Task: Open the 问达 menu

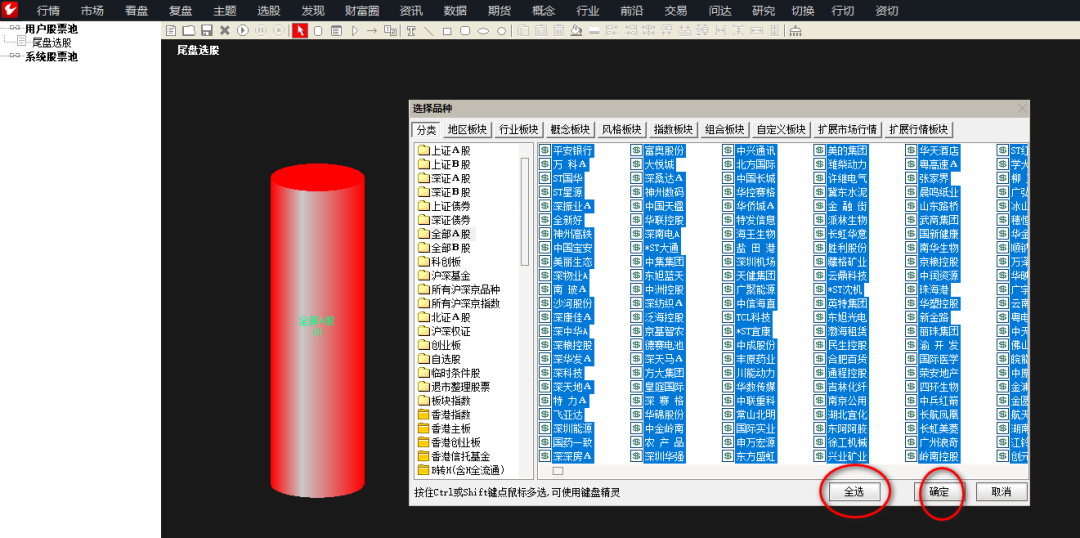Action: point(720,10)
